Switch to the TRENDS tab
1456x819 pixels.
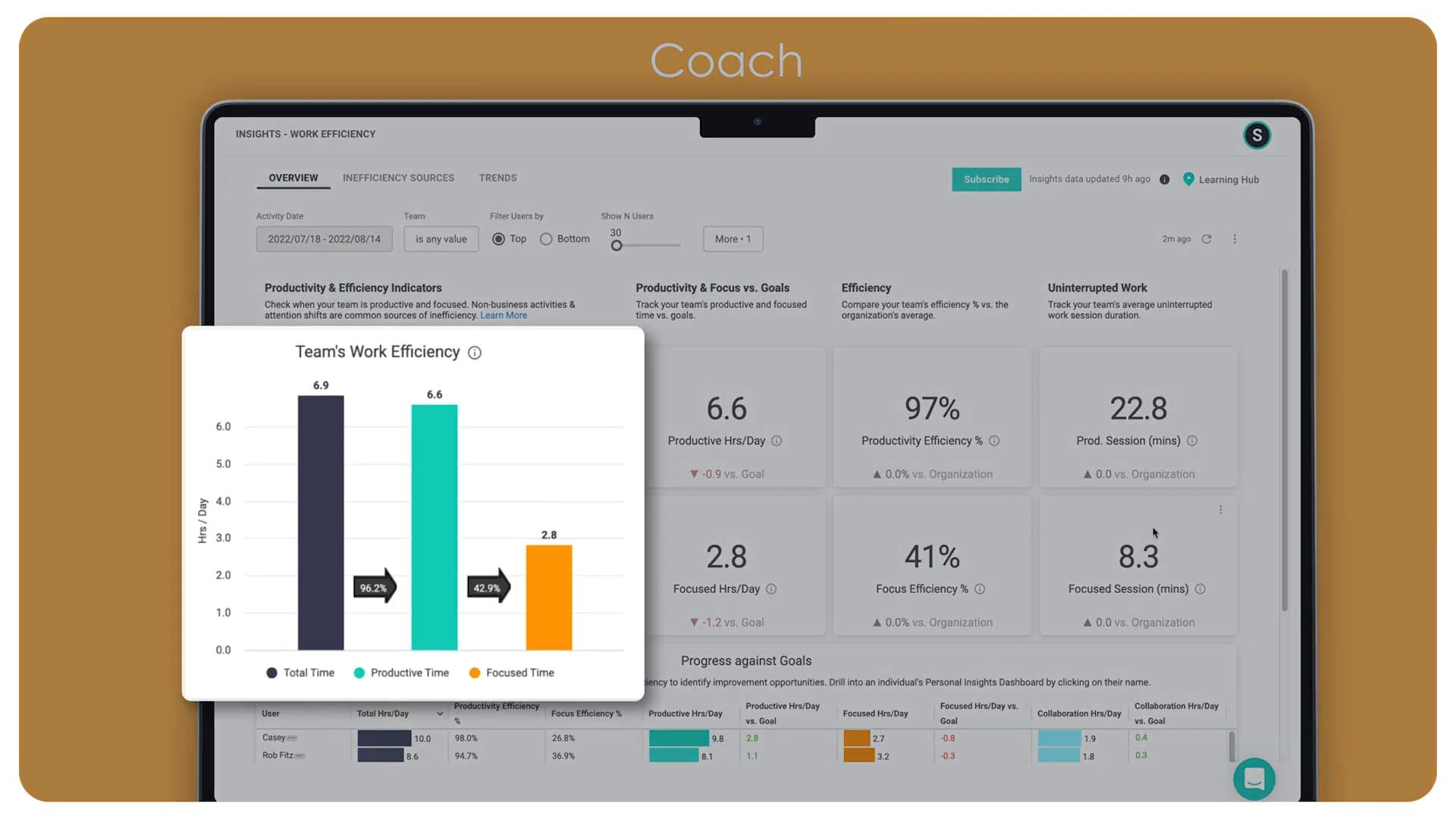tap(497, 177)
